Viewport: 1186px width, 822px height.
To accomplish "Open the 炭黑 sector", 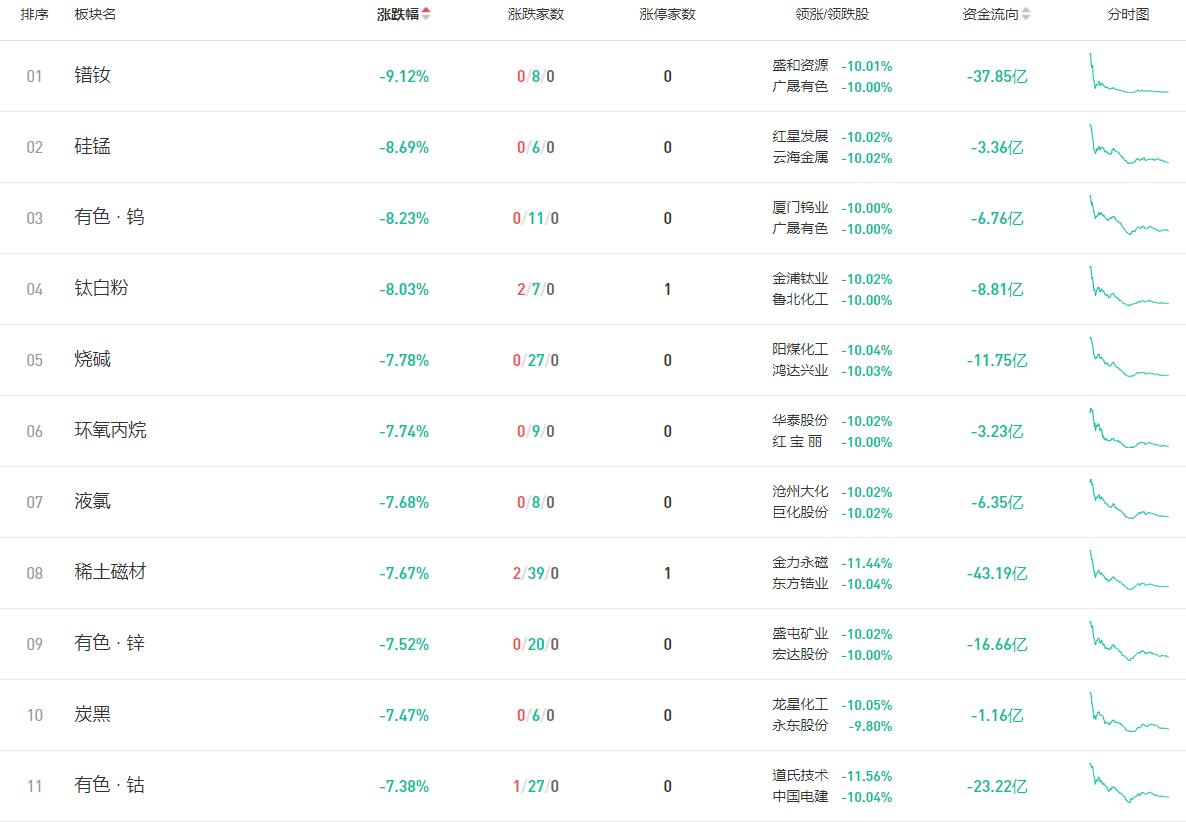I will (92, 715).
